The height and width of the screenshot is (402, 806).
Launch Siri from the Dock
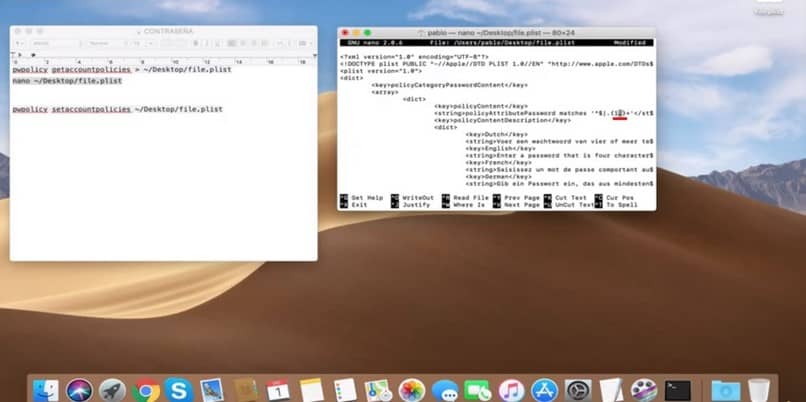[x=79, y=391]
